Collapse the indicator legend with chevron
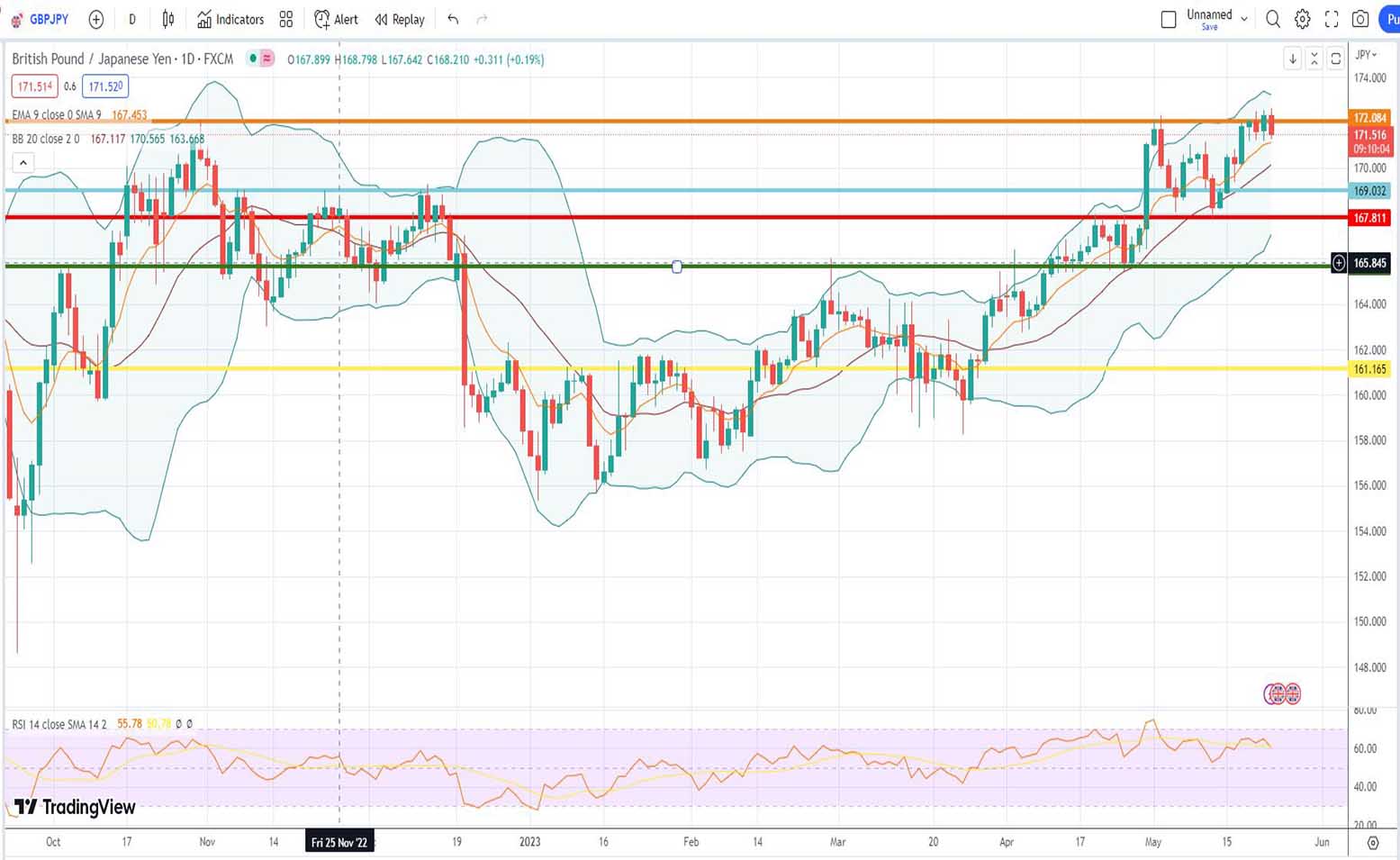1400x860 pixels. coord(23,163)
